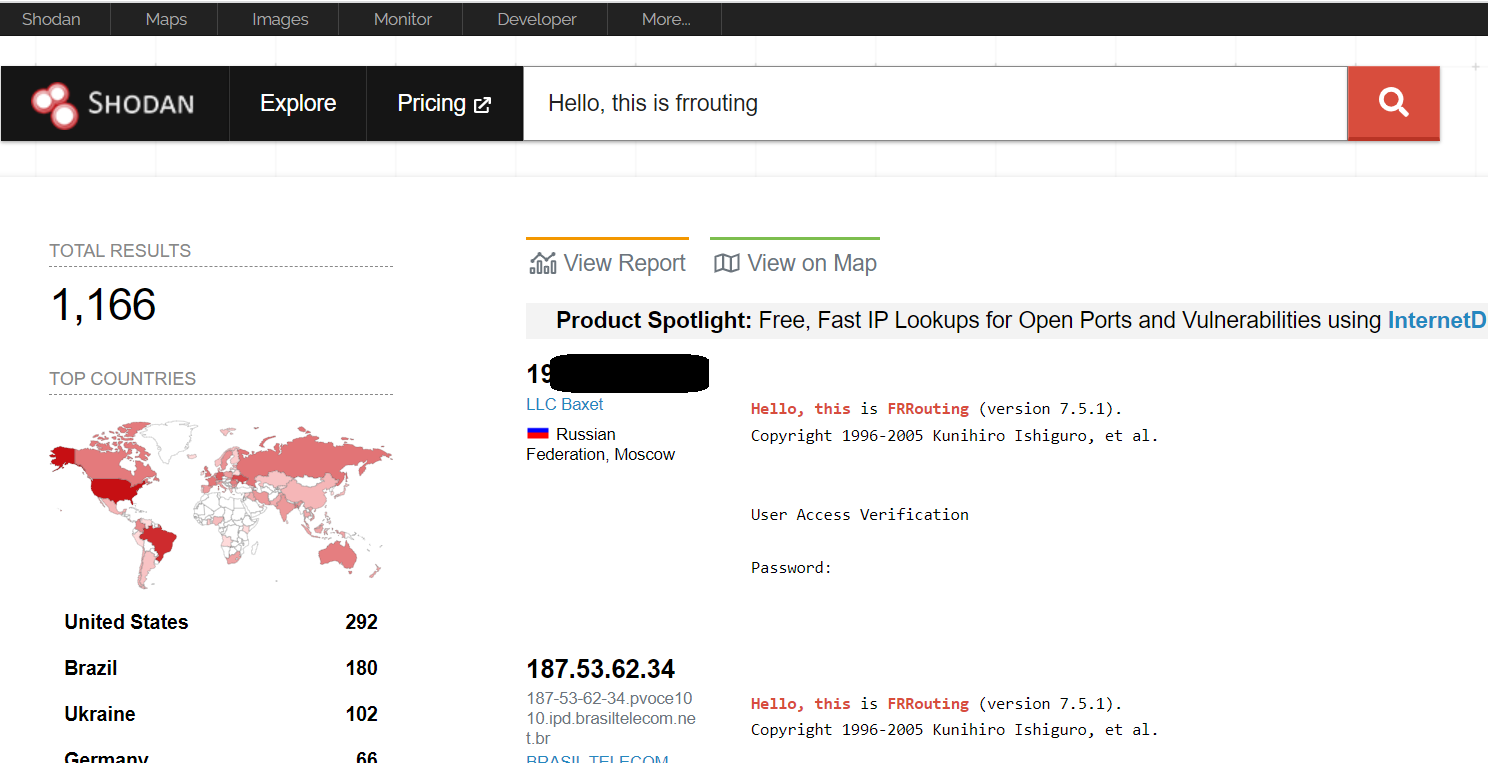Open the Explore page
This screenshot has height=763, width=1488.
point(298,104)
